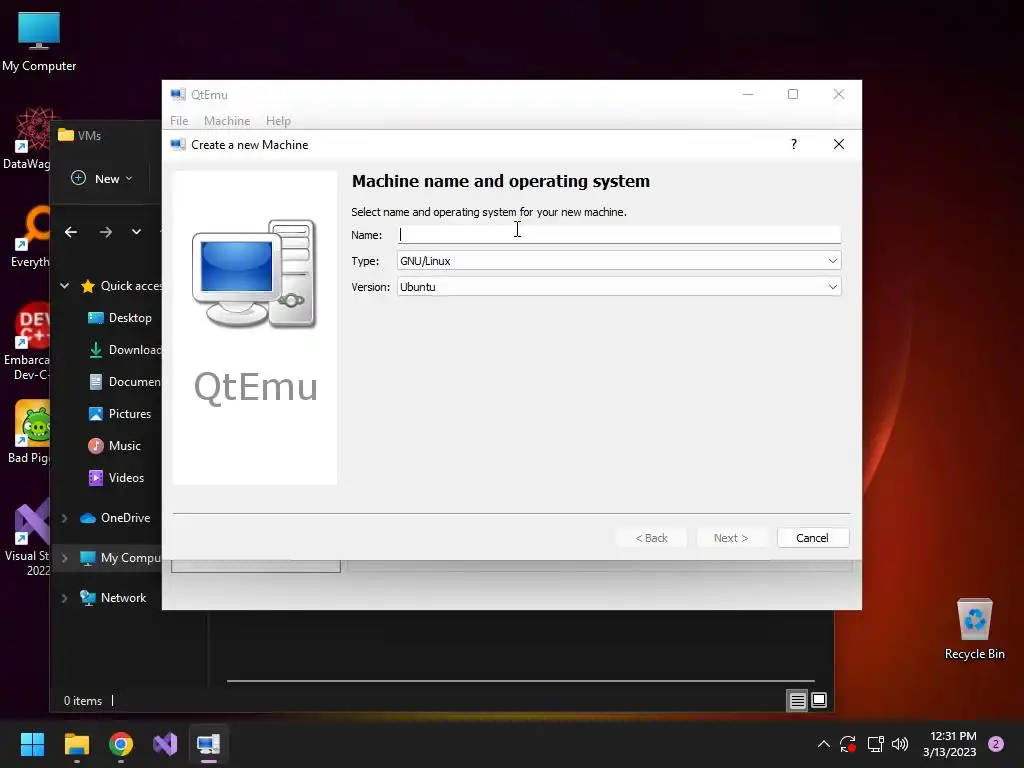Select Documents in Explorer sidebar
This screenshot has width=1024, height=768.
pos(124,381)
